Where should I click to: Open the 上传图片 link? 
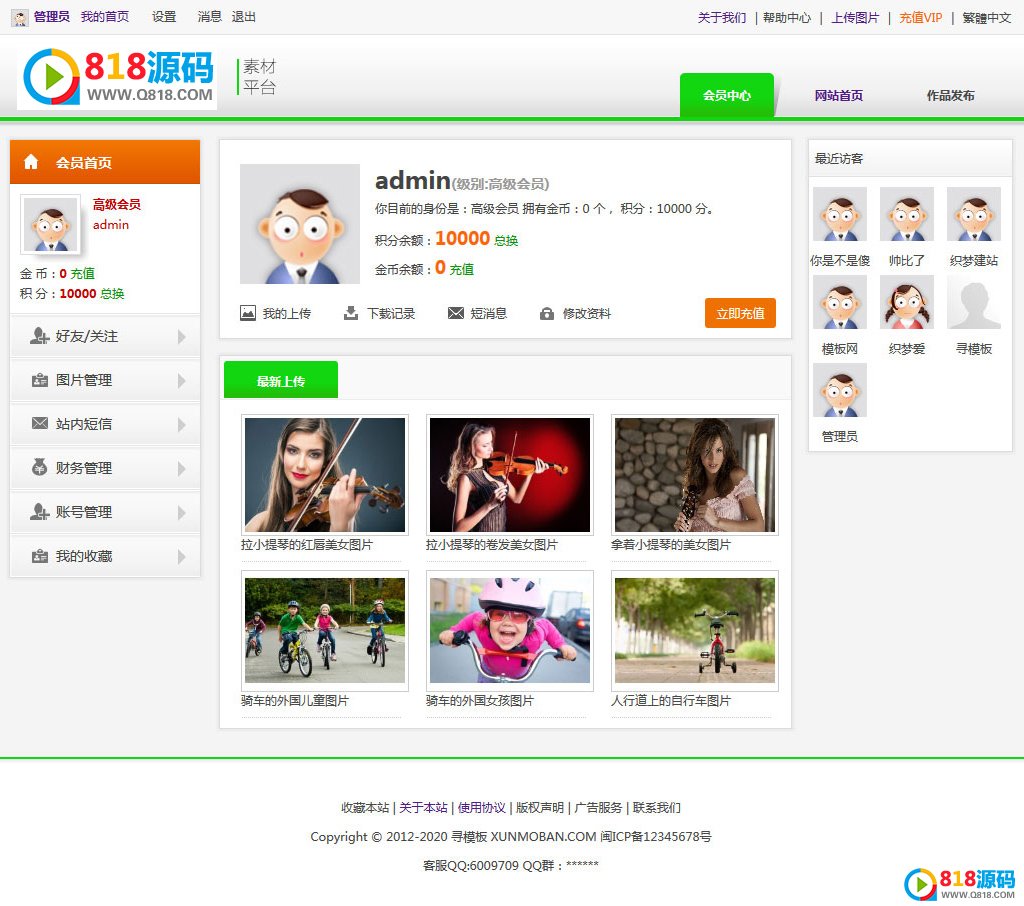[855, 18]
